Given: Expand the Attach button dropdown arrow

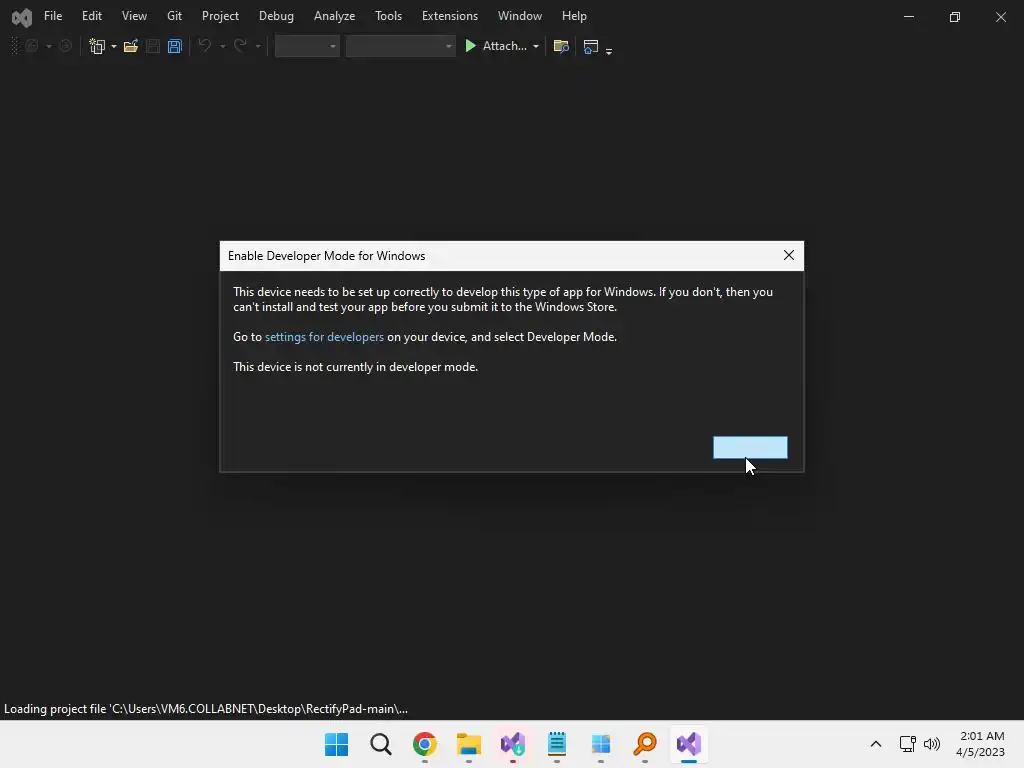Looking at the screenshot, I should point(536,46).
